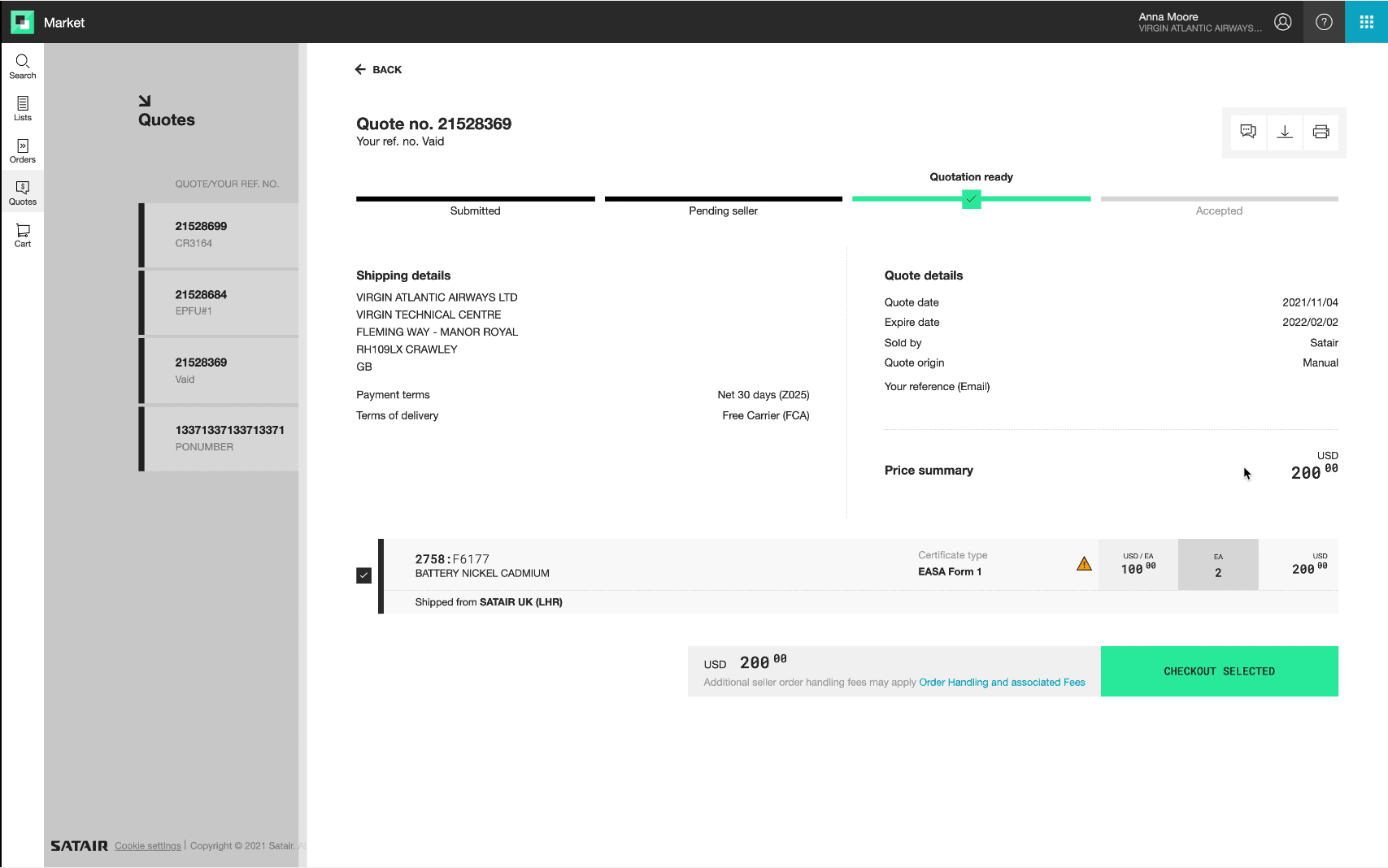Image resolution: width=1388 pixels, height=868 pixels.
Task: Open quote 21528684 EPFU#1
Action: (220, 302)
